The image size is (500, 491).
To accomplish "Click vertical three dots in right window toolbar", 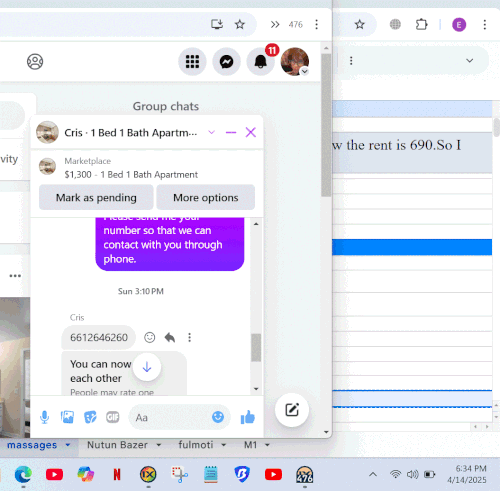I will pos(351,61).
